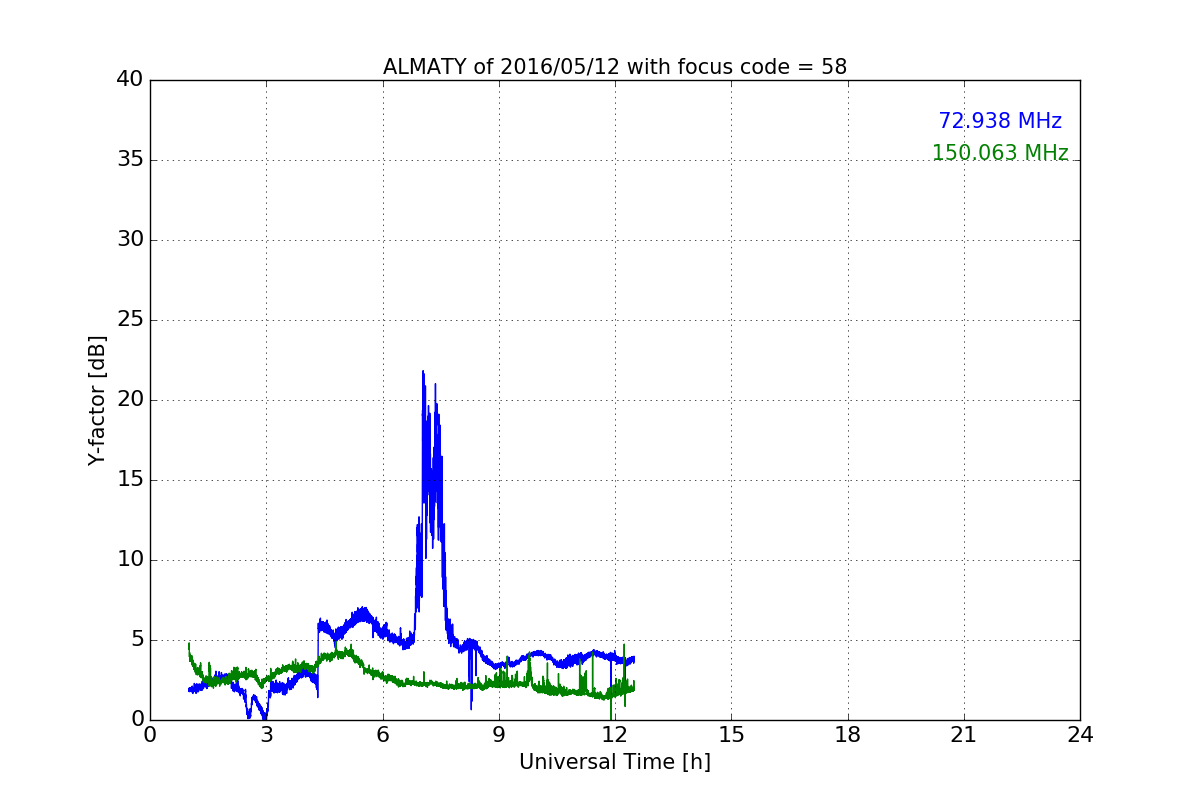
Task: Click the x-axis tick label '12'
Action: pyautogui.click(x=615, y=735)
